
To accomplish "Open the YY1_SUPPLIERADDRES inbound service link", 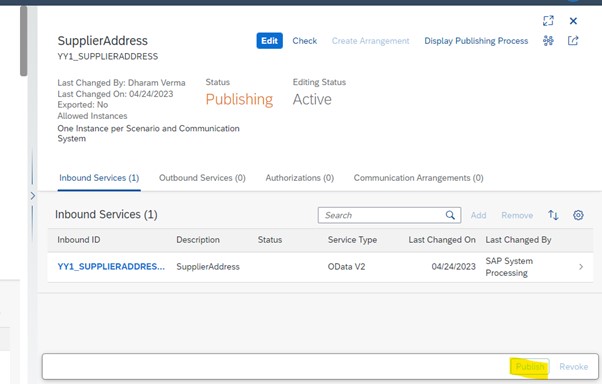I will pos(111,266).
